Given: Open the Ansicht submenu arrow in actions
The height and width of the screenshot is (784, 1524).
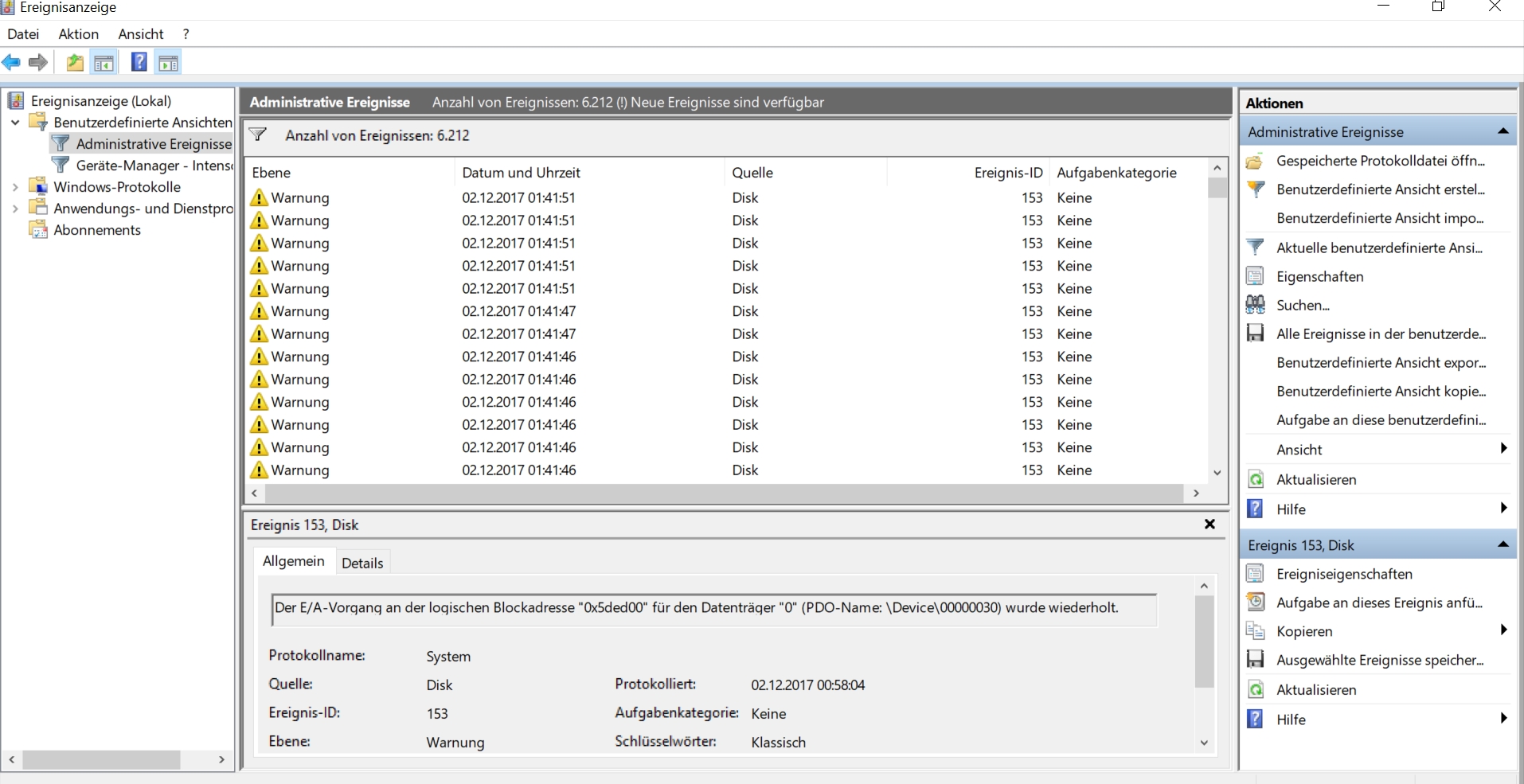Looking at the screenshot, I should pyautogui.click(x=1503, y=448).
